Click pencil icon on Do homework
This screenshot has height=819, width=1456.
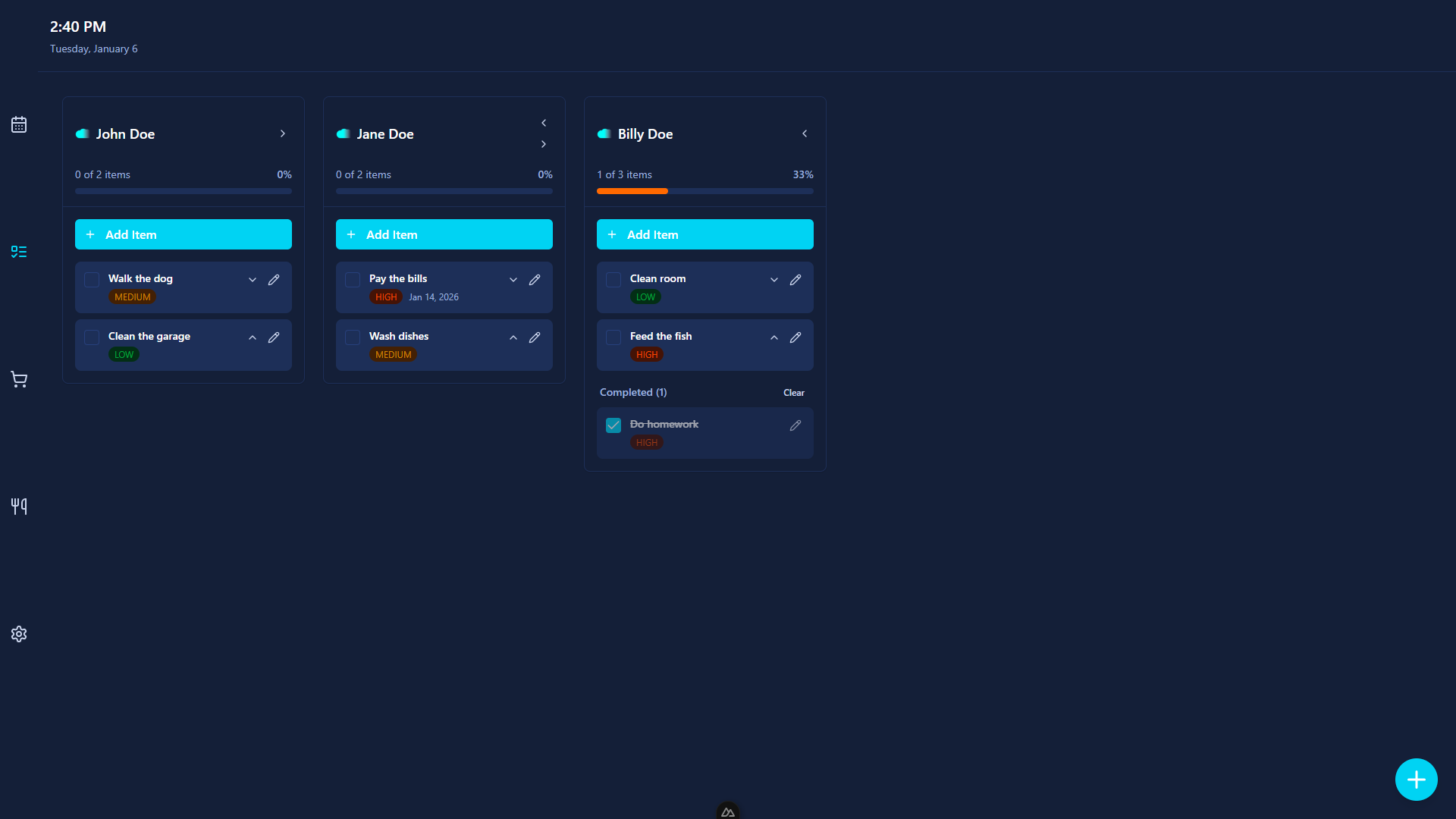[x=795, y=425]
